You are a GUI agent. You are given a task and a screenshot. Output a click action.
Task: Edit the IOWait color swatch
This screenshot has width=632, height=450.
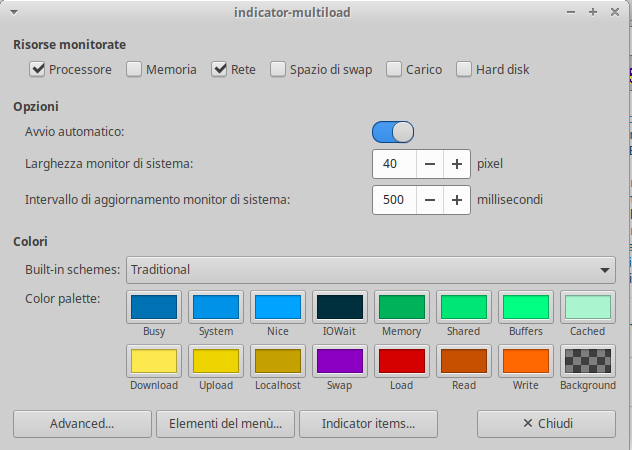[340, 307]
